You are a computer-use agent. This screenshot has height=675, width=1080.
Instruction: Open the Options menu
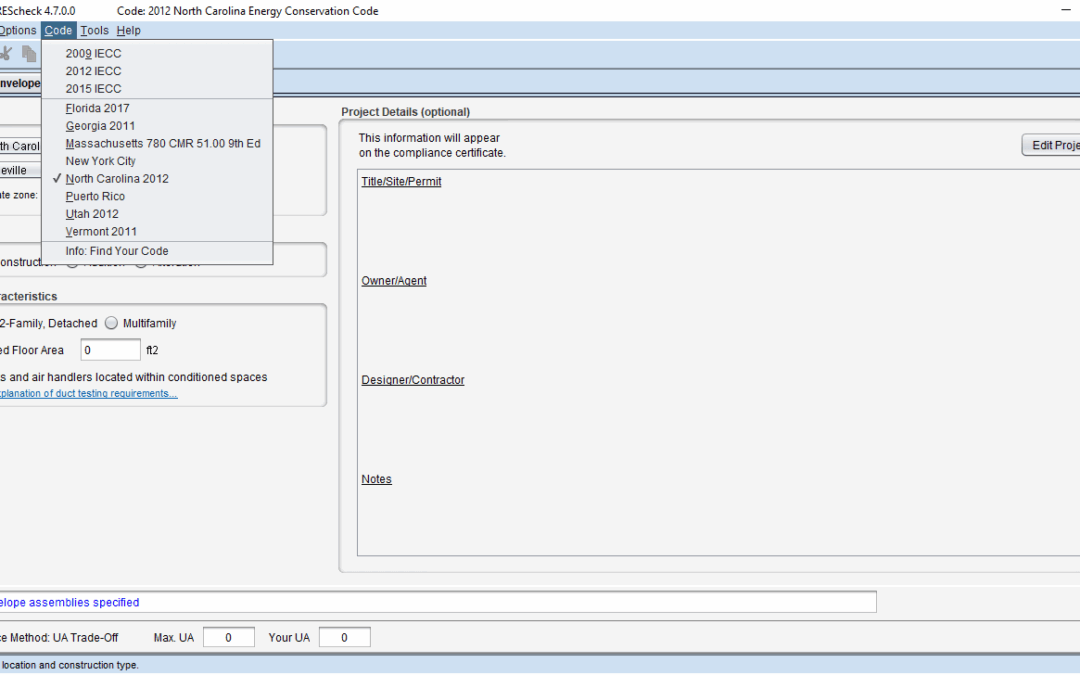(x=18, y=30)
